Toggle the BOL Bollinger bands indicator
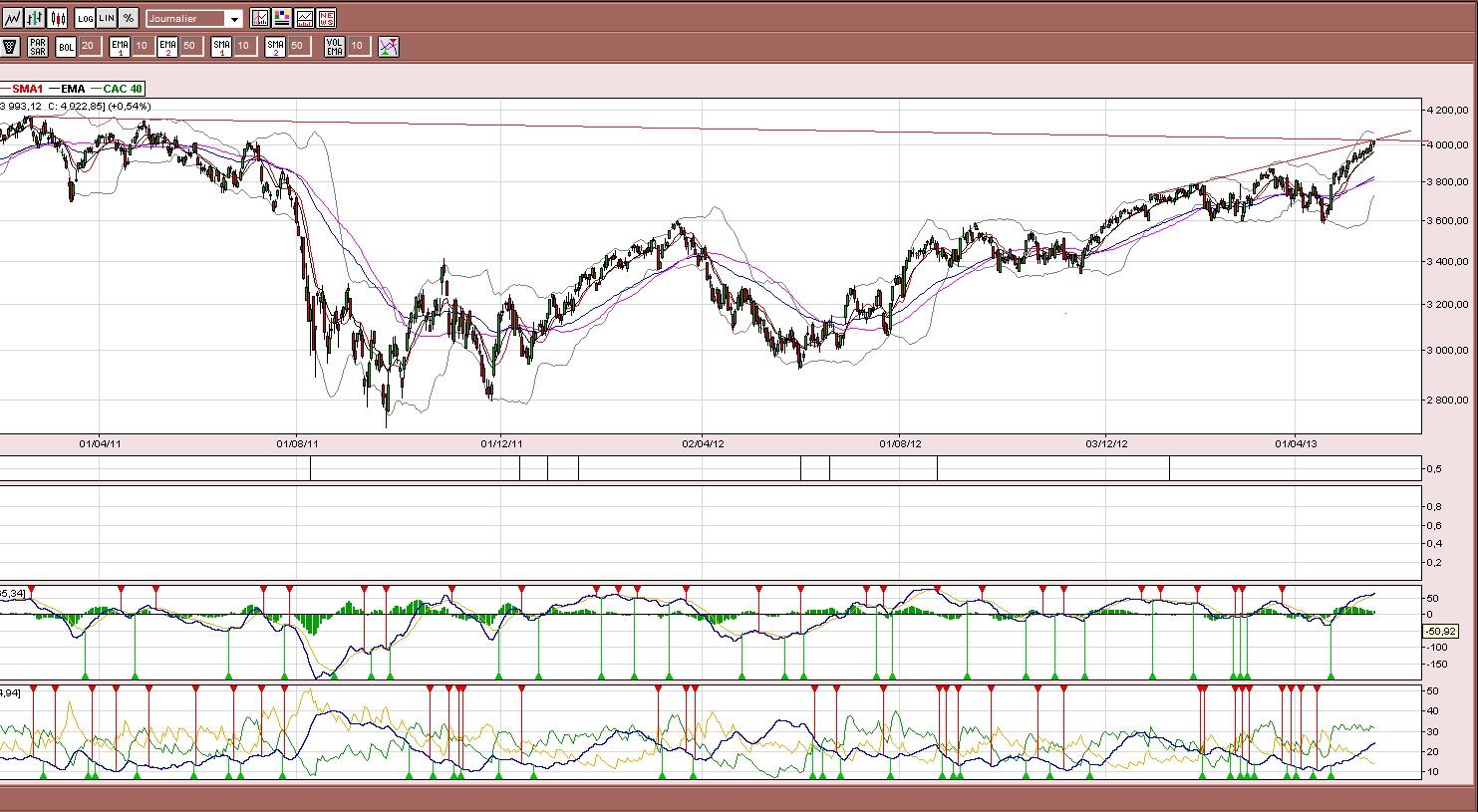Screen dimensions: 1478x812 coord(66,47)
